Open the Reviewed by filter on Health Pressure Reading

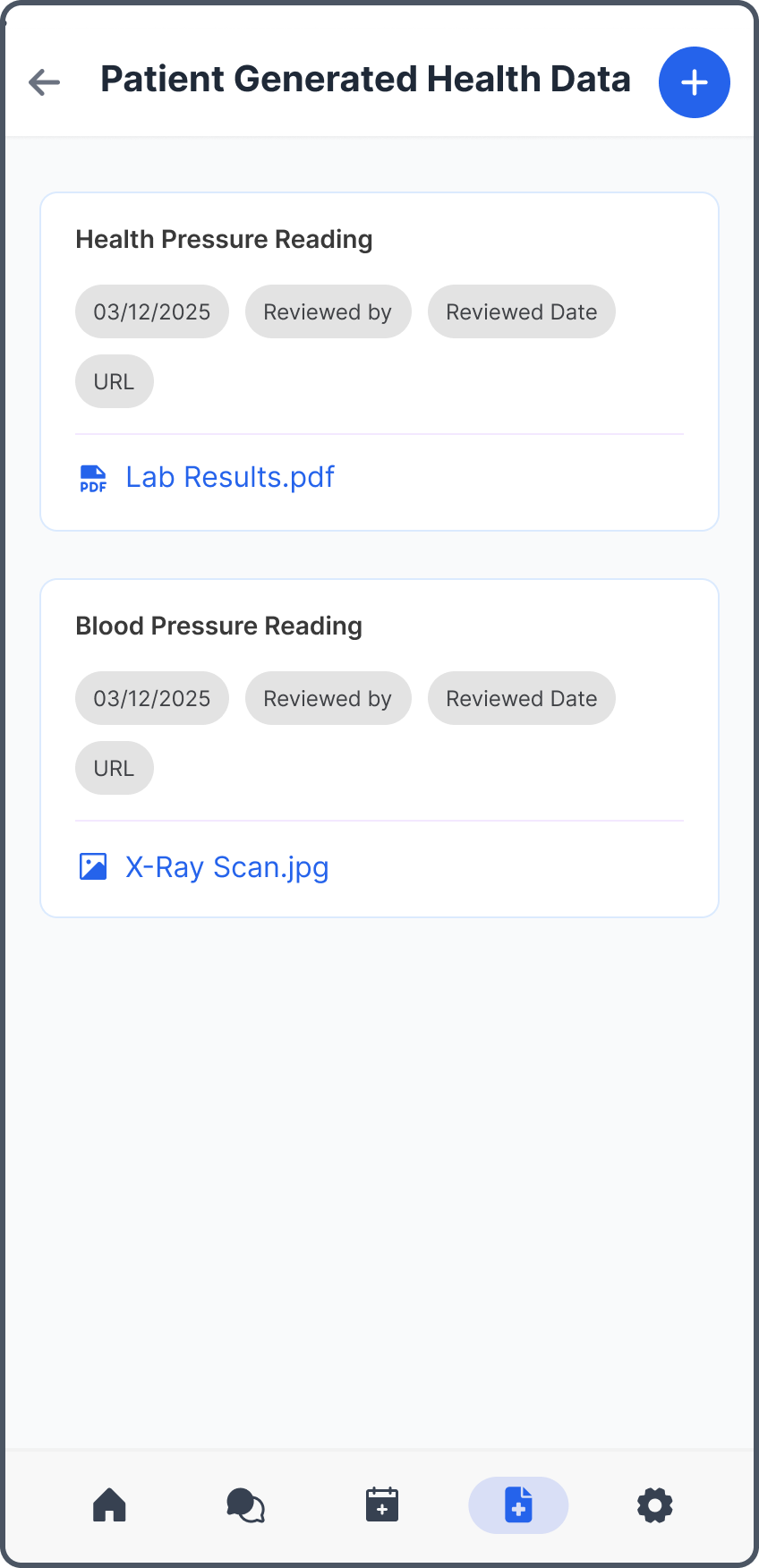point(328,311)
